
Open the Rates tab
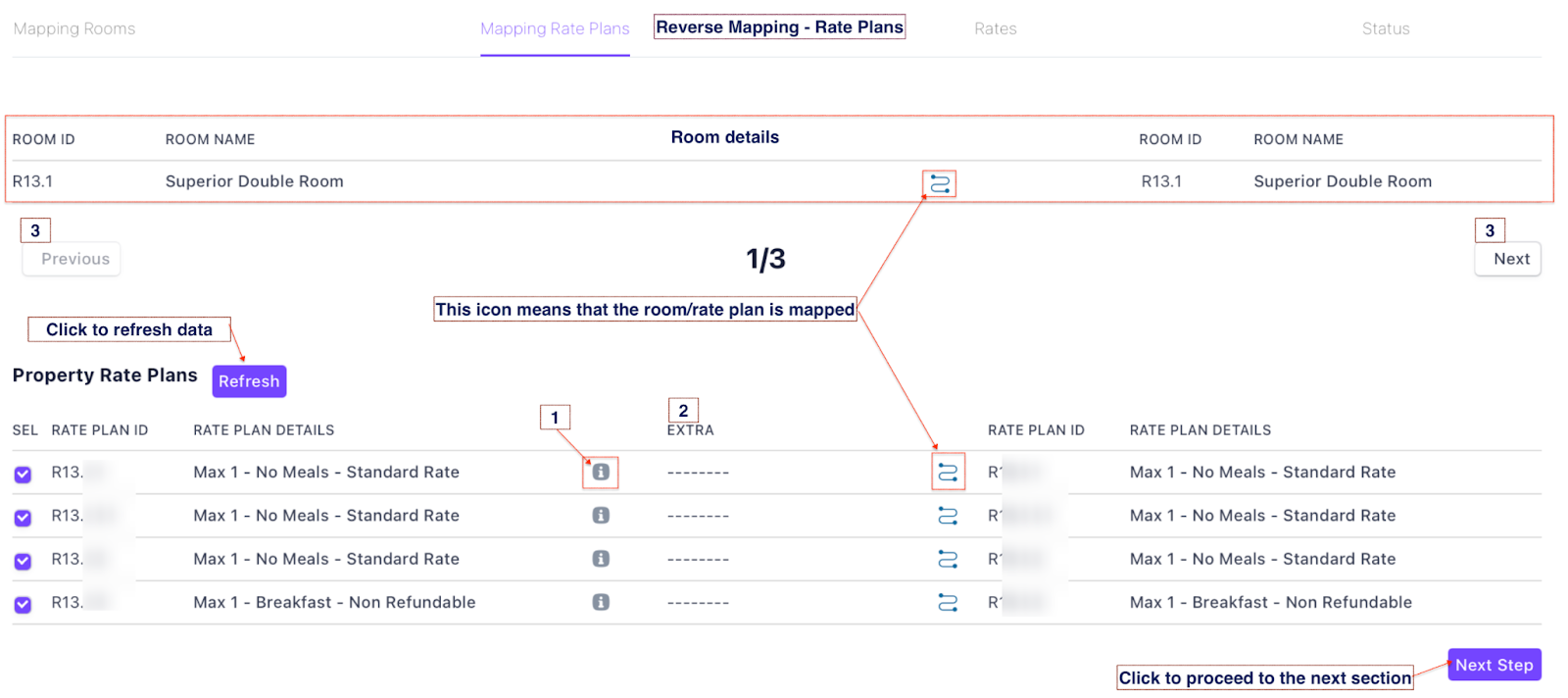(995, 28)
